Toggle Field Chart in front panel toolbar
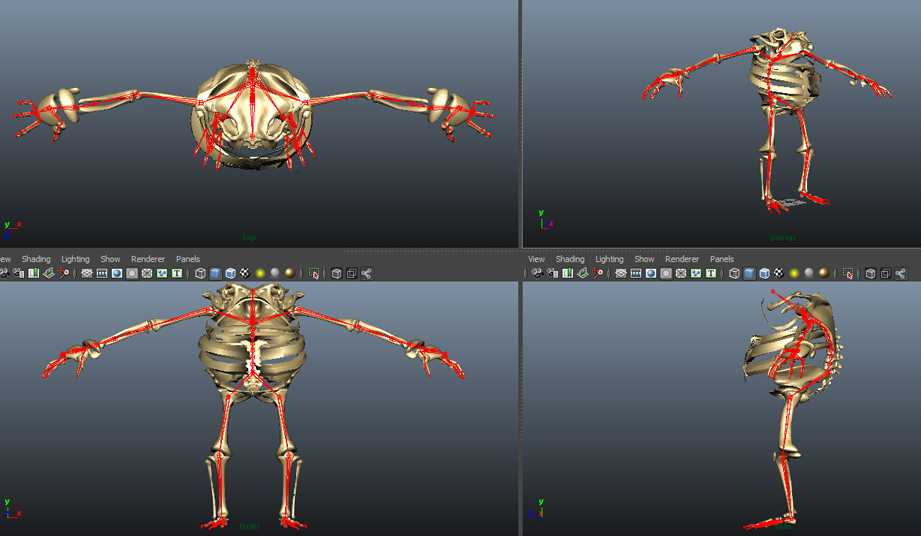 147,273
